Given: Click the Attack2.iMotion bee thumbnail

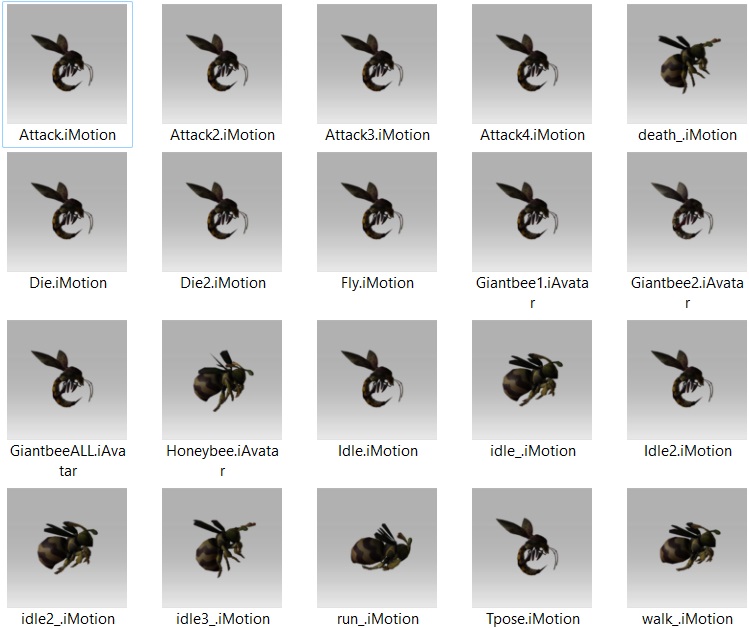Looking at the screenshot, I should [x=222, y=64].
